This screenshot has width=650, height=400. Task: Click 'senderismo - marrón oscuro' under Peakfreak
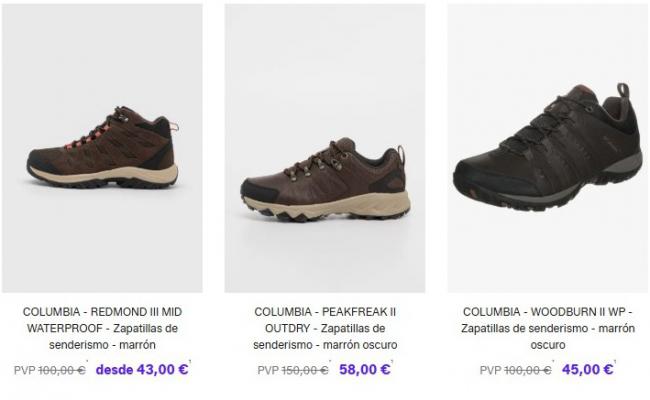pyautogui.click(x=325, y=345)
